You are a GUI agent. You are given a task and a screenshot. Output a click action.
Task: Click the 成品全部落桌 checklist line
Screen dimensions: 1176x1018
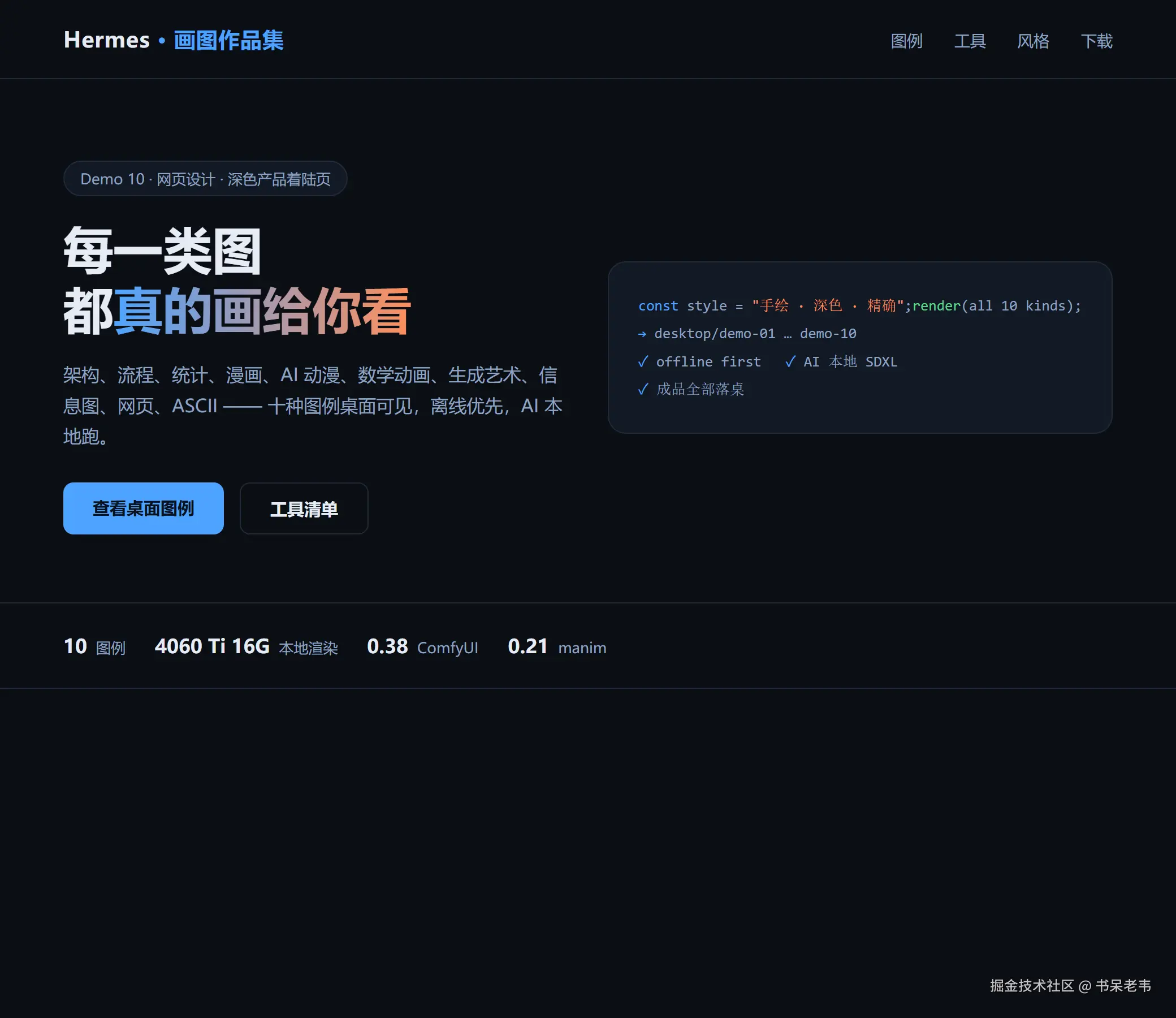coord(691,389)
